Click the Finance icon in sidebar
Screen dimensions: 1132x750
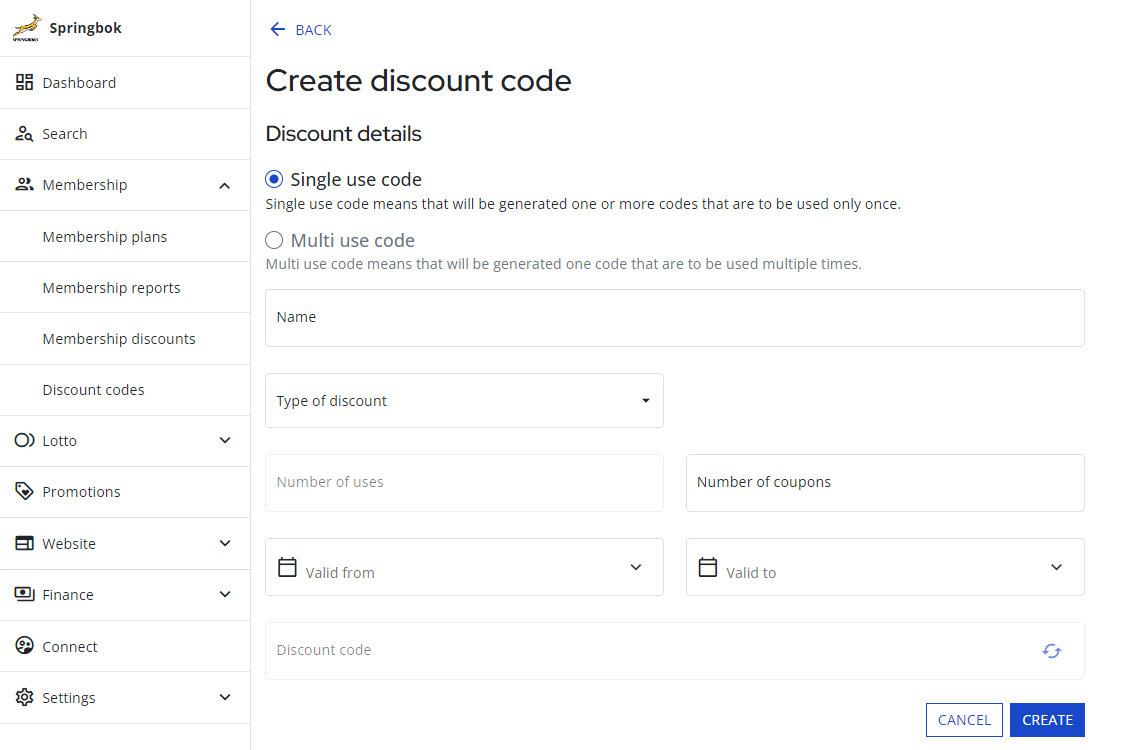tap(22, 594)
